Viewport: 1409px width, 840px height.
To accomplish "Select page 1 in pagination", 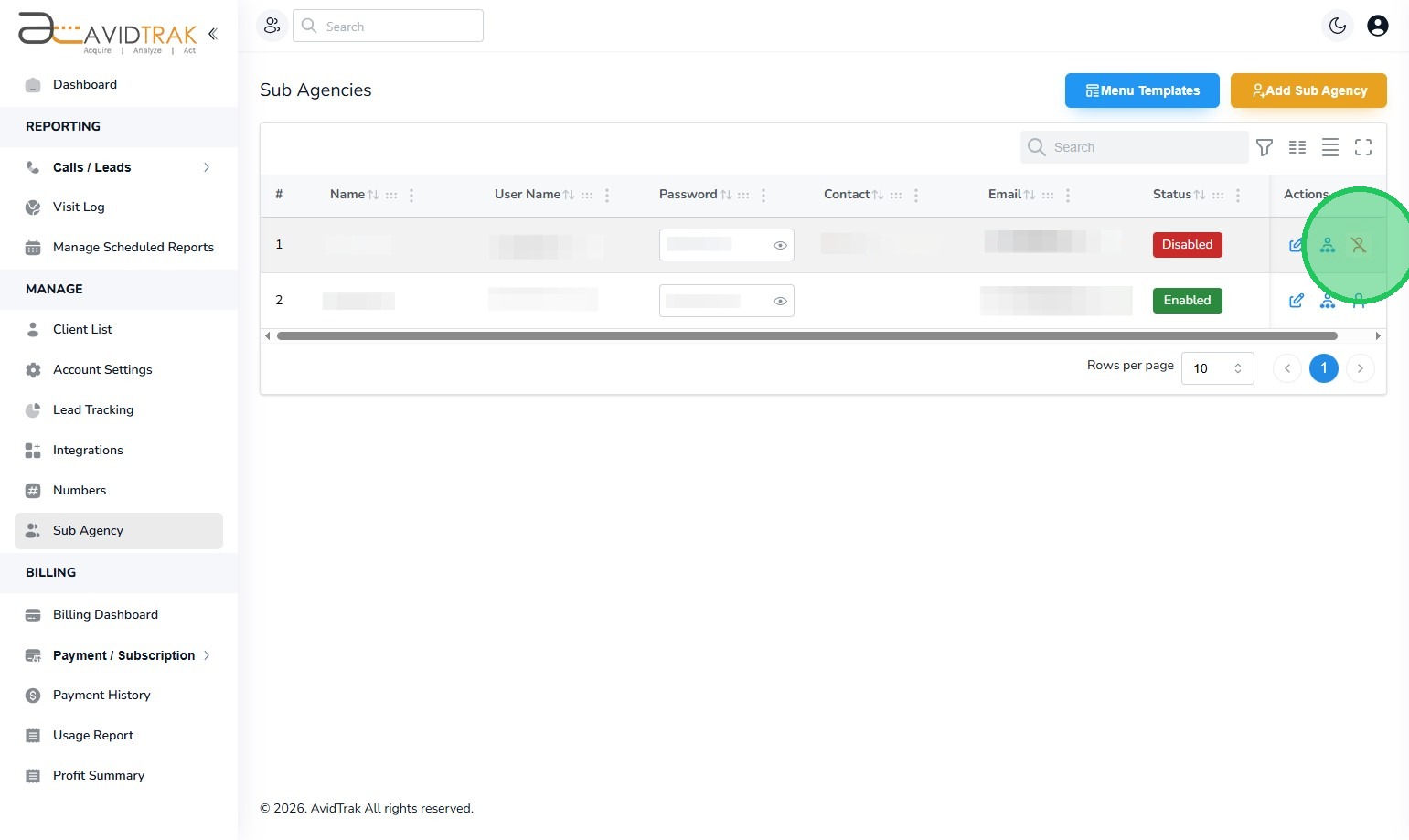I will [1323, 368].
